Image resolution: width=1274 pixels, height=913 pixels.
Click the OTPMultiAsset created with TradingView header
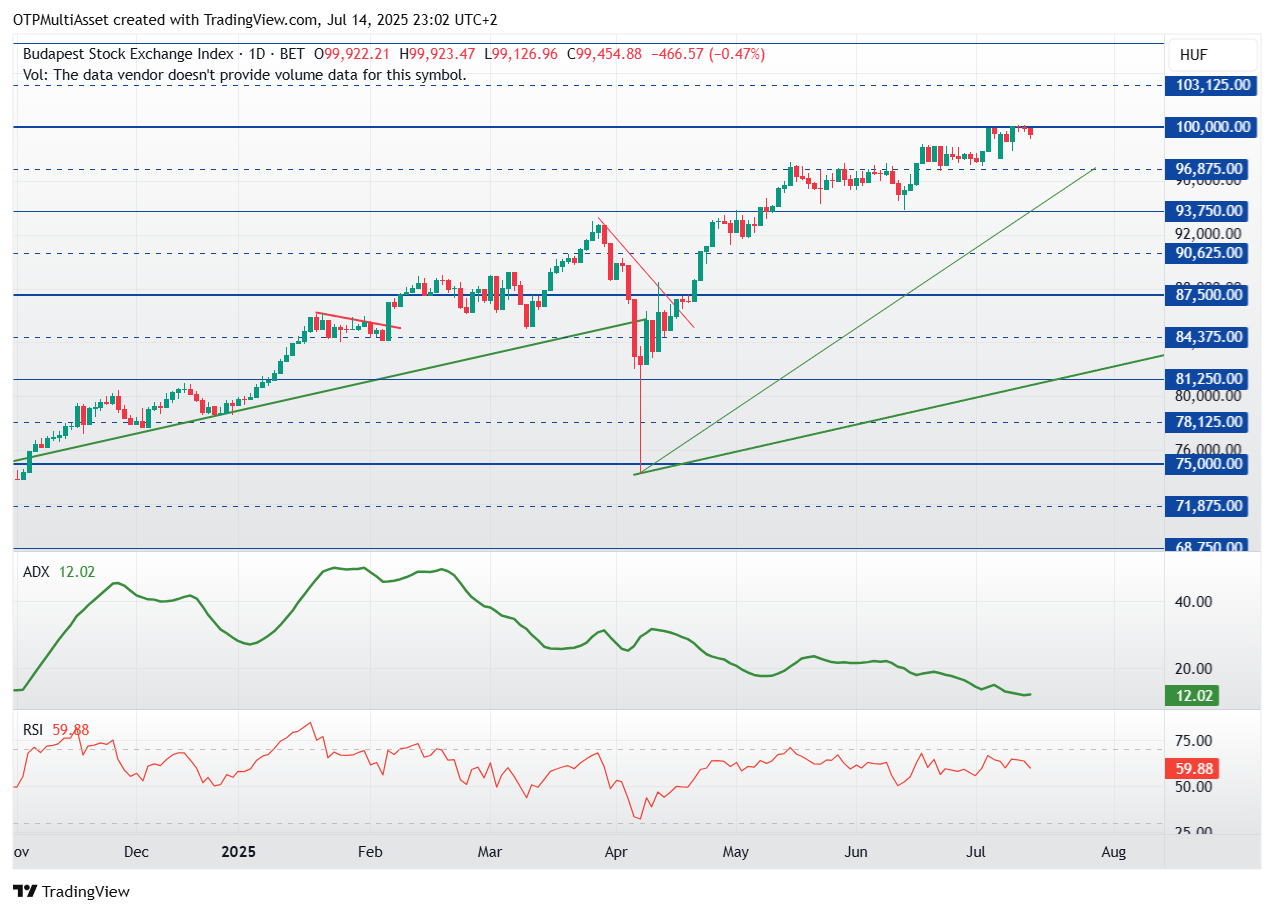click(255, 19)
